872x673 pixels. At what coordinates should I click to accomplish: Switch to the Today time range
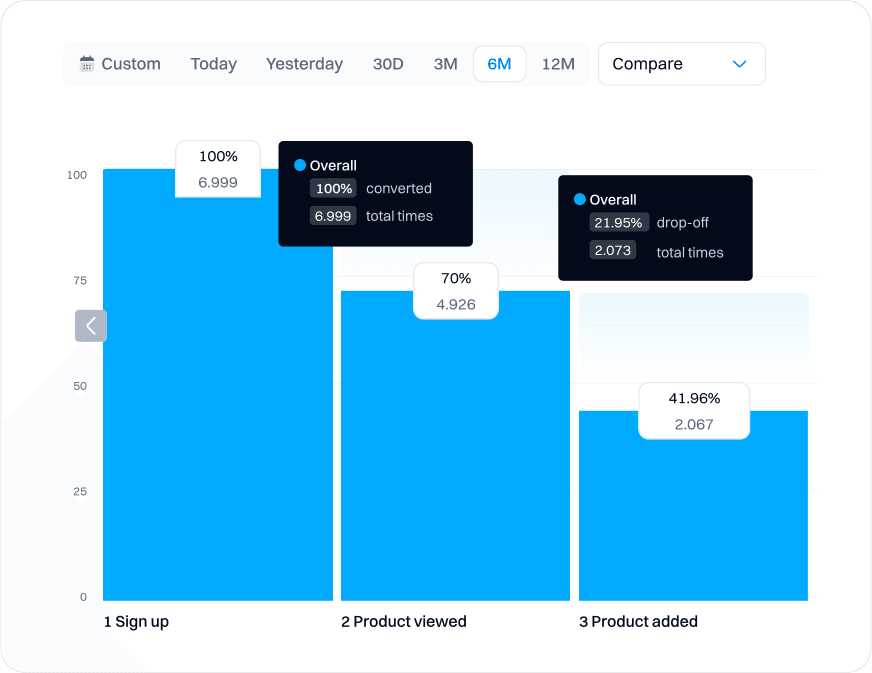click(x=213, y=63)
